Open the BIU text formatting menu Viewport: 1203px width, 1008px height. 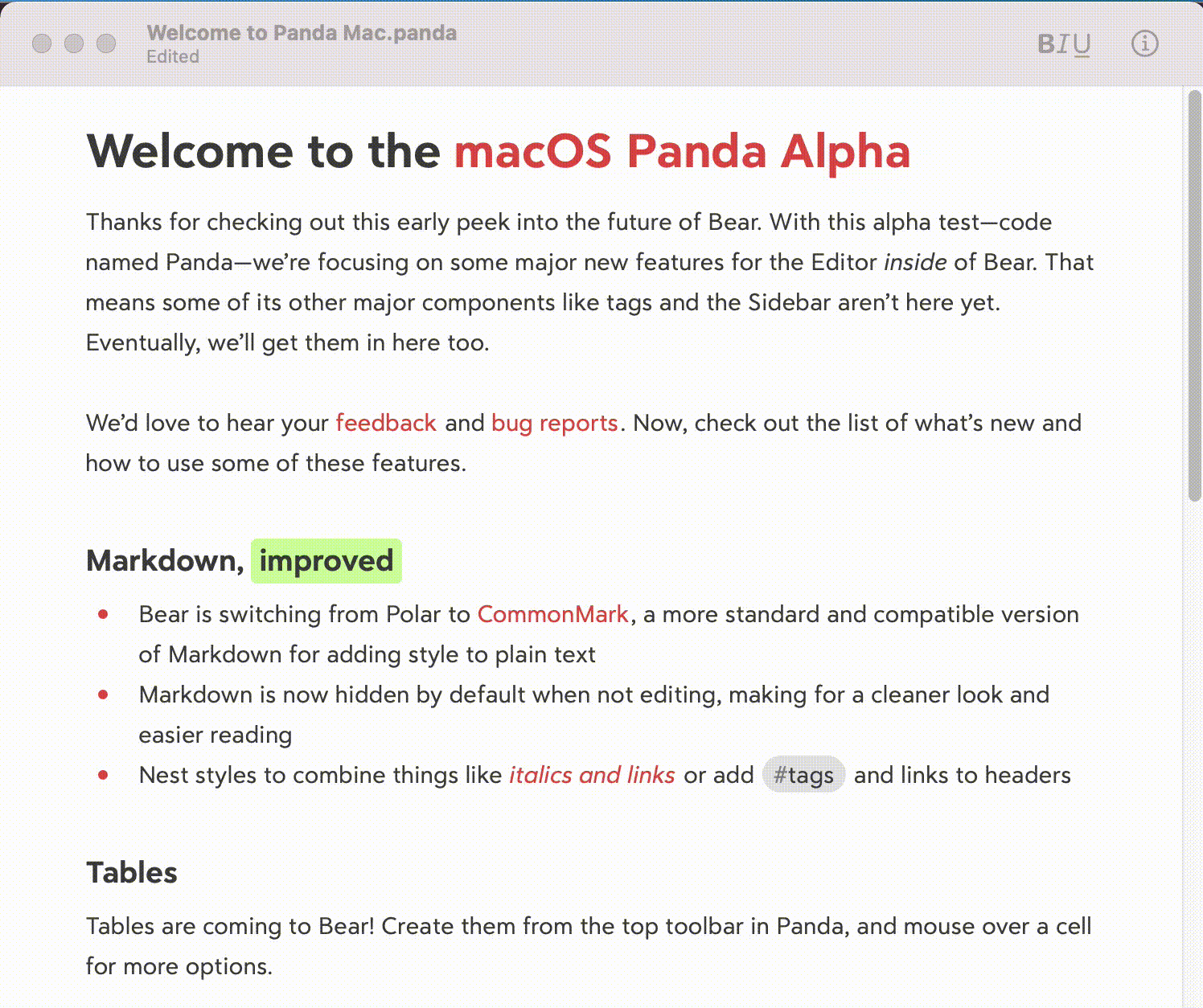tap(1064, 44)
